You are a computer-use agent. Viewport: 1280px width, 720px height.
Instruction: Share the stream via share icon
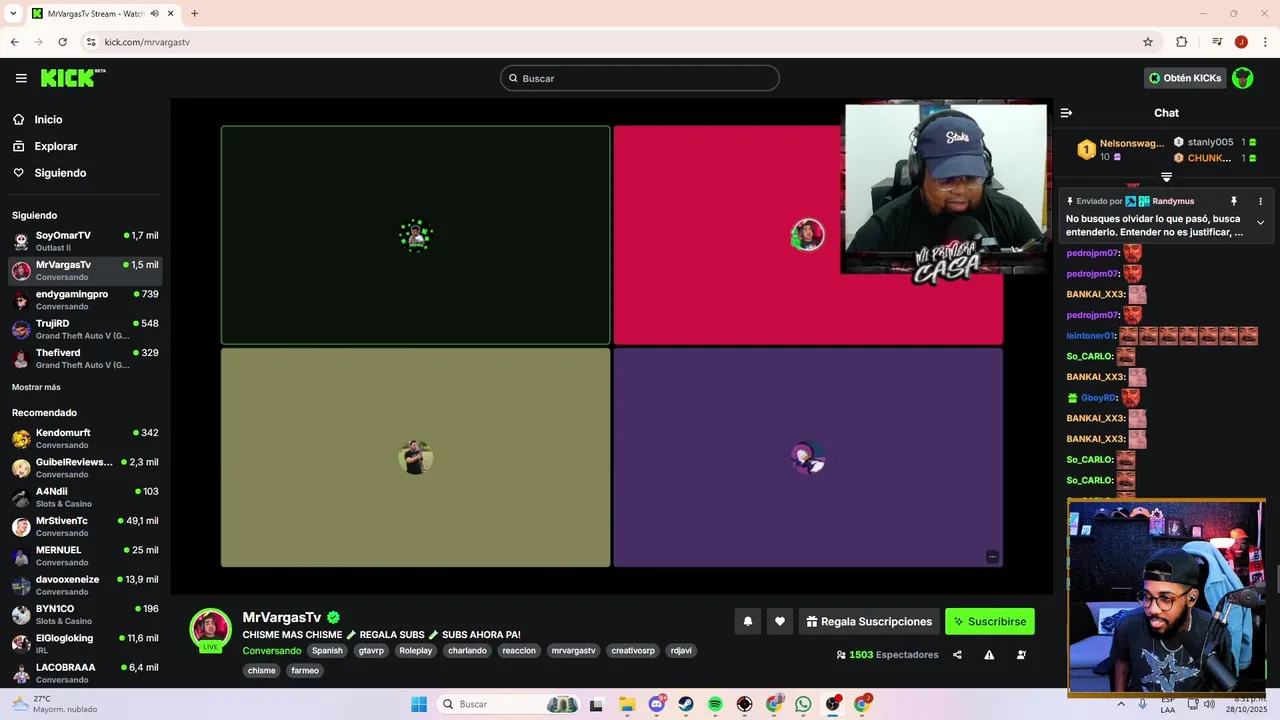957,655
